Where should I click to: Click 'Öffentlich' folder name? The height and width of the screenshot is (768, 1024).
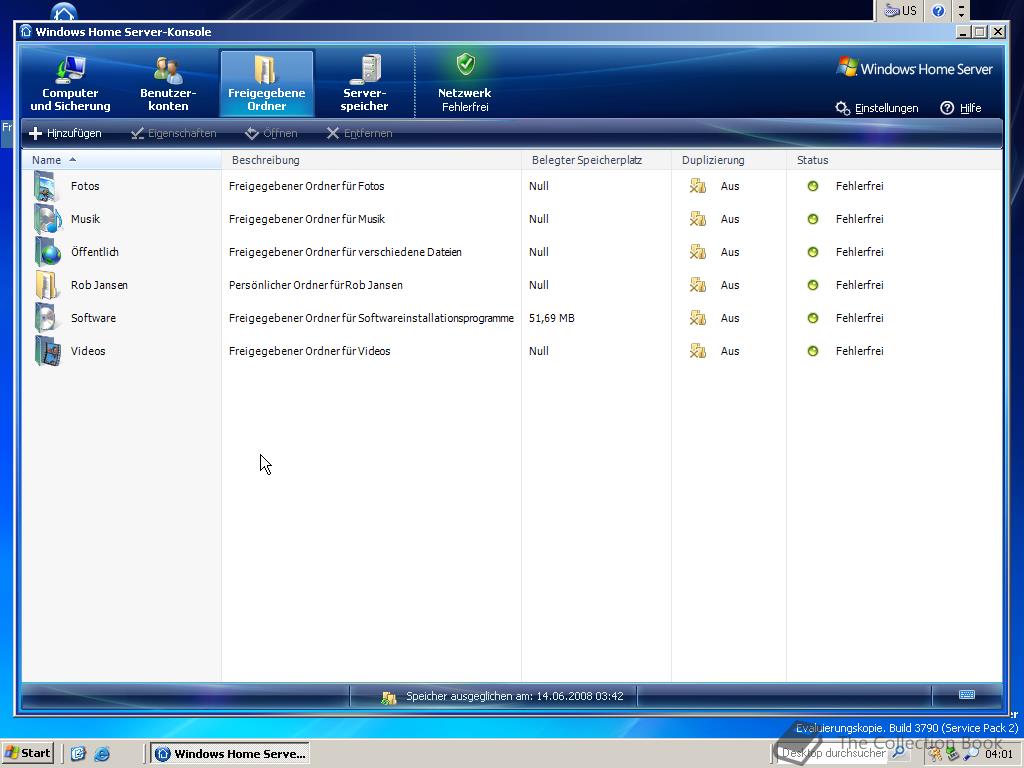point(95,252)
